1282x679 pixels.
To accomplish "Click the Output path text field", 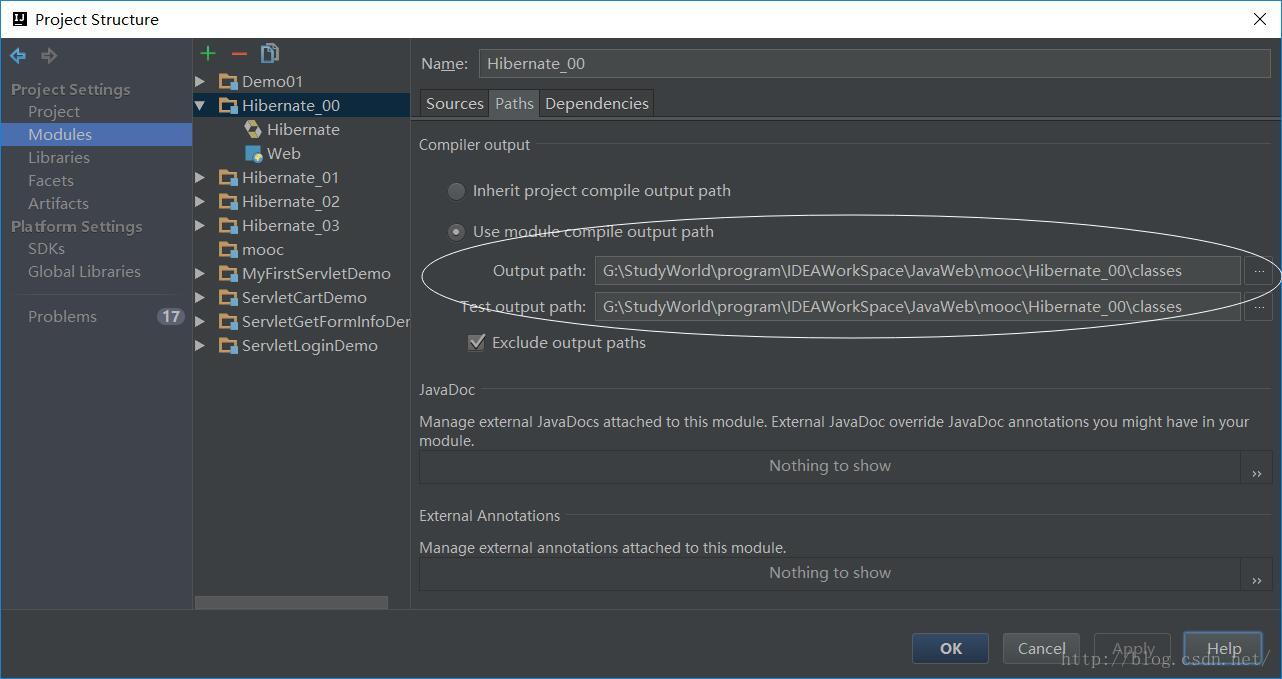I will click(917, 271).
